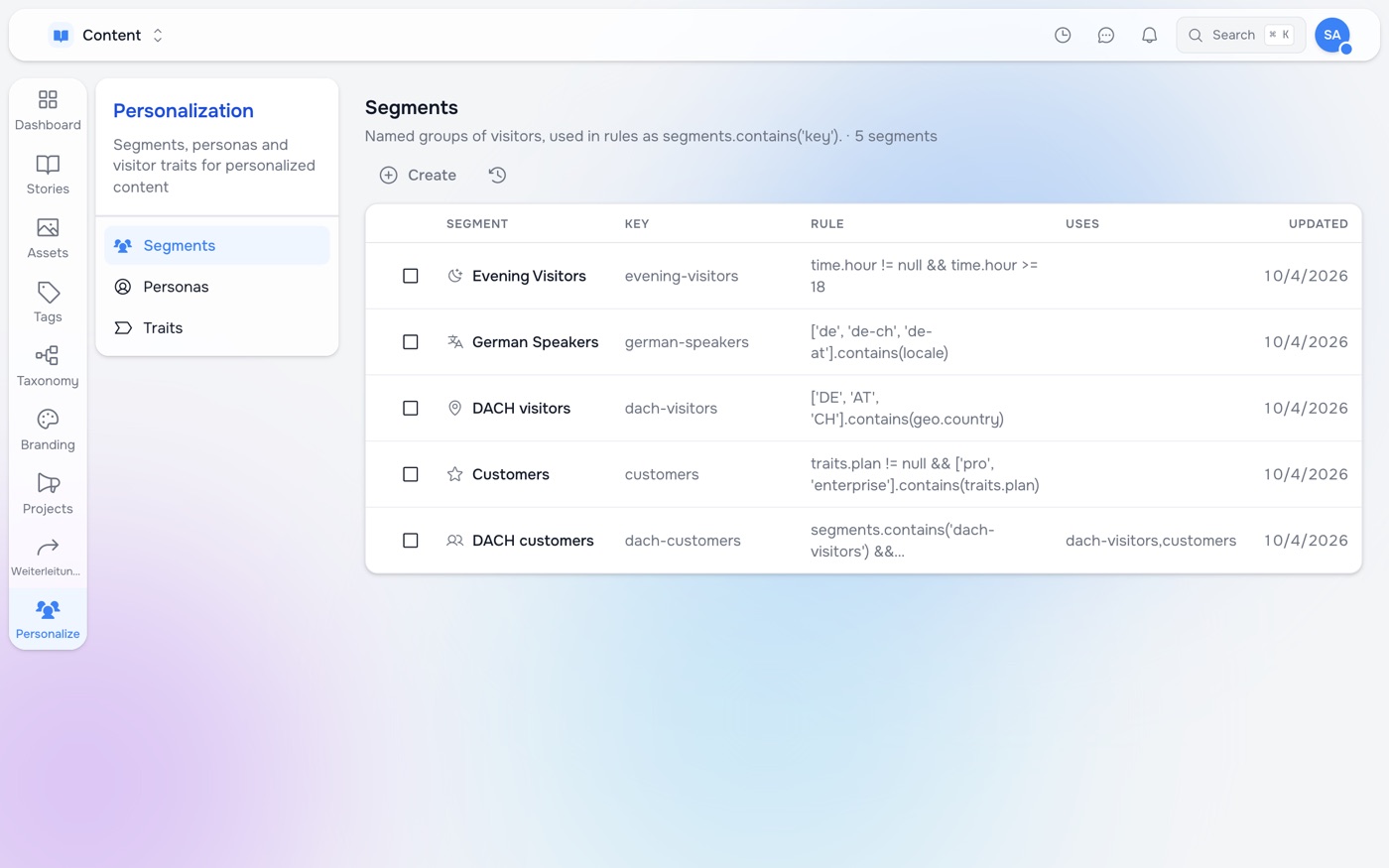Open the Evening Visitors segment
The height and width of the screenshot is (868, 1389).
click(x=529, y=276)
